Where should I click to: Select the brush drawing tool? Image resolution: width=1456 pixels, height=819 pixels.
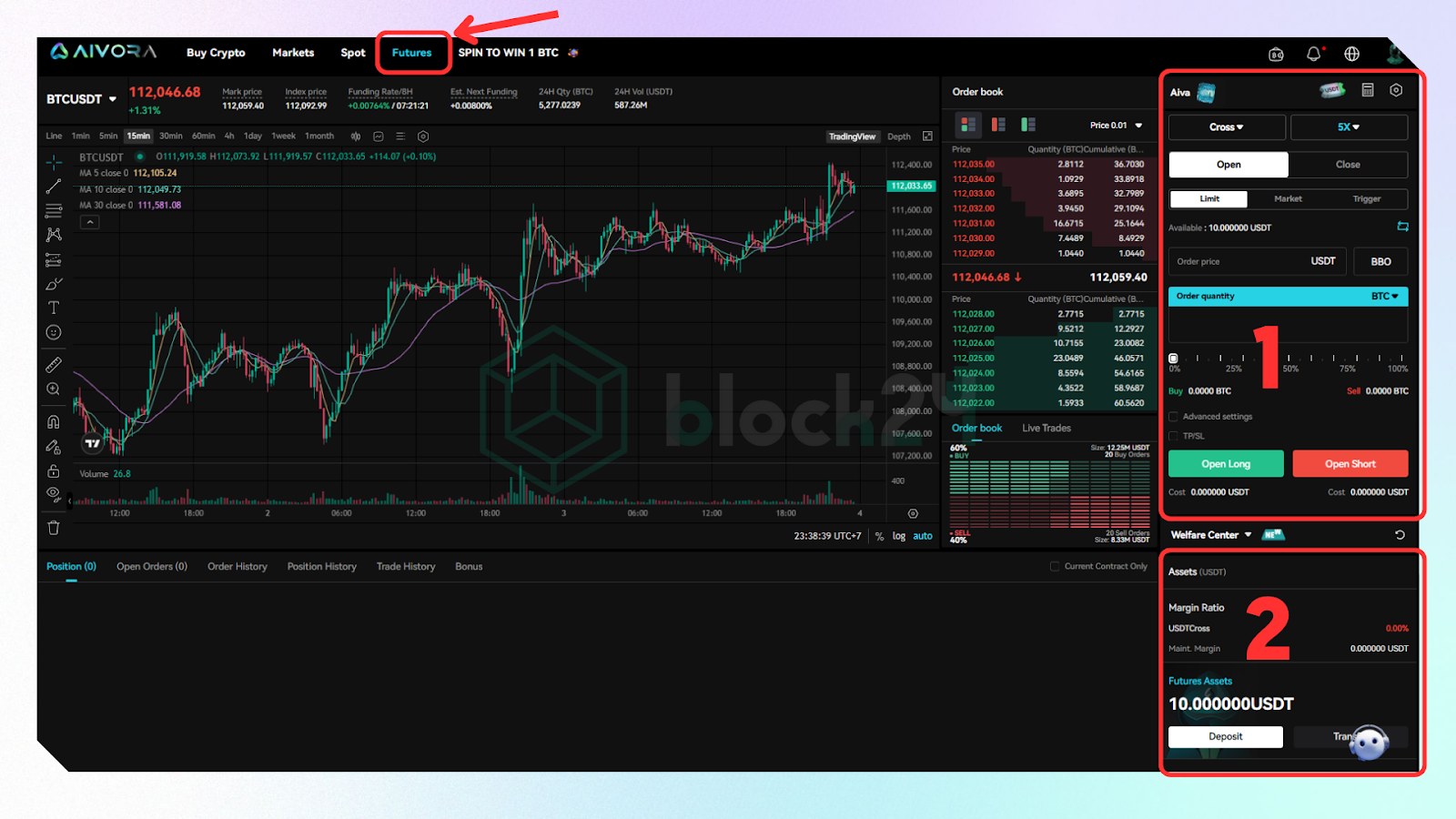pos(54,284)
